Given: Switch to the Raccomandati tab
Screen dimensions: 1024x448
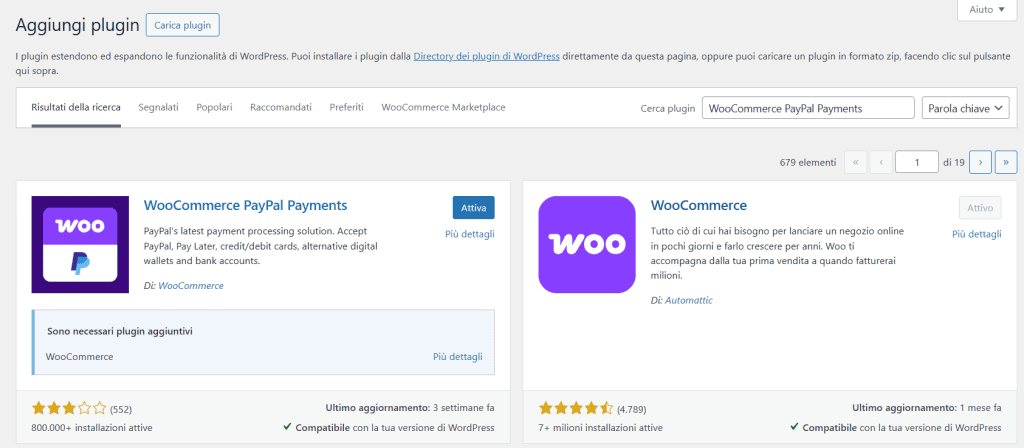Looking at the screenshot, I should click(x=281, y=107).
